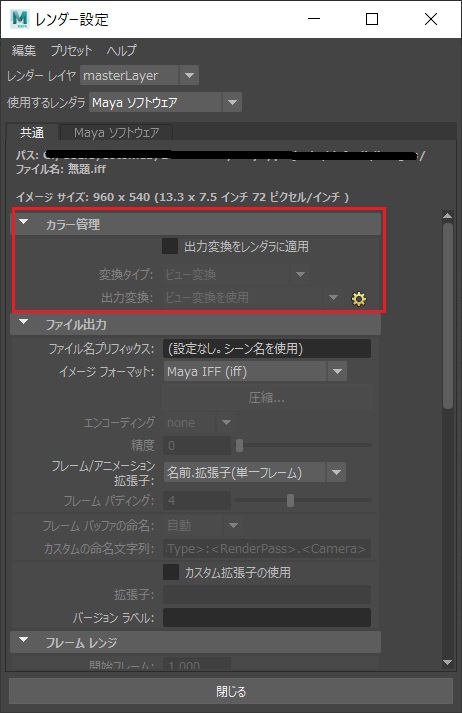Click the 精度 value field
Screen dimensions: 462x713
[197, 445]
